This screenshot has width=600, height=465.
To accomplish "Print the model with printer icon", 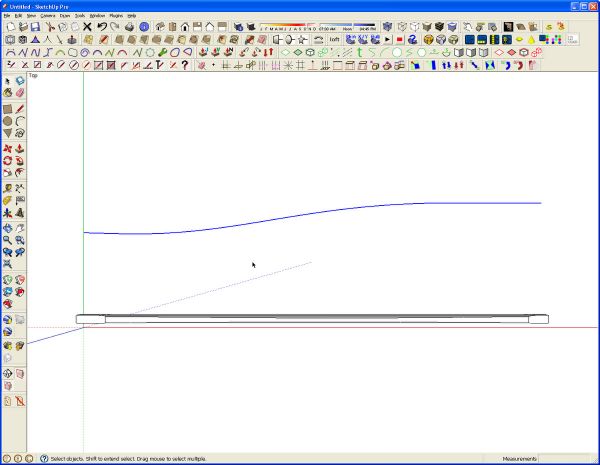I will 130,27.
